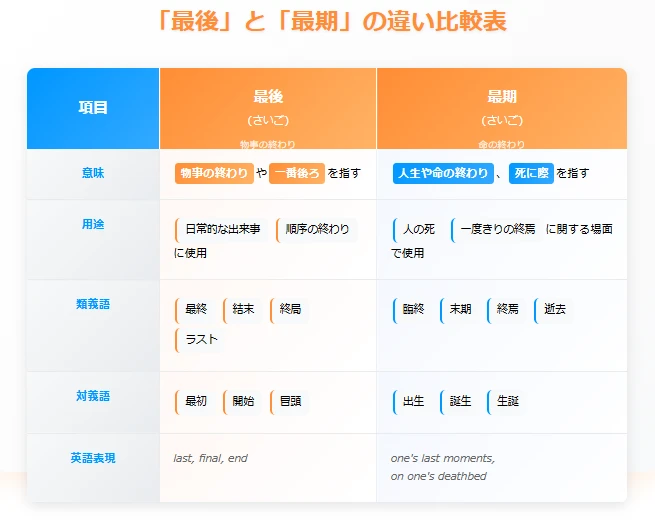
Task: Click the 臨終 synonym tag
Action: click(413, 310)
